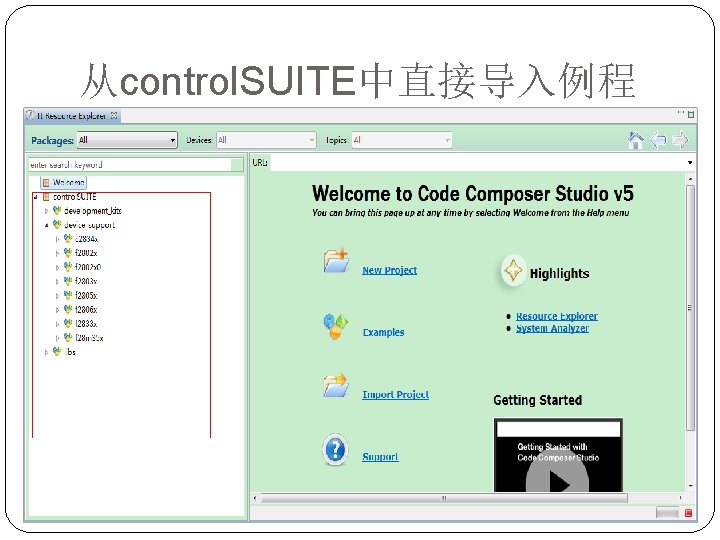Click the Examples colored shapes icon
Screen dimensions: 720x540
pyautogui.click(x=336, y=326)
